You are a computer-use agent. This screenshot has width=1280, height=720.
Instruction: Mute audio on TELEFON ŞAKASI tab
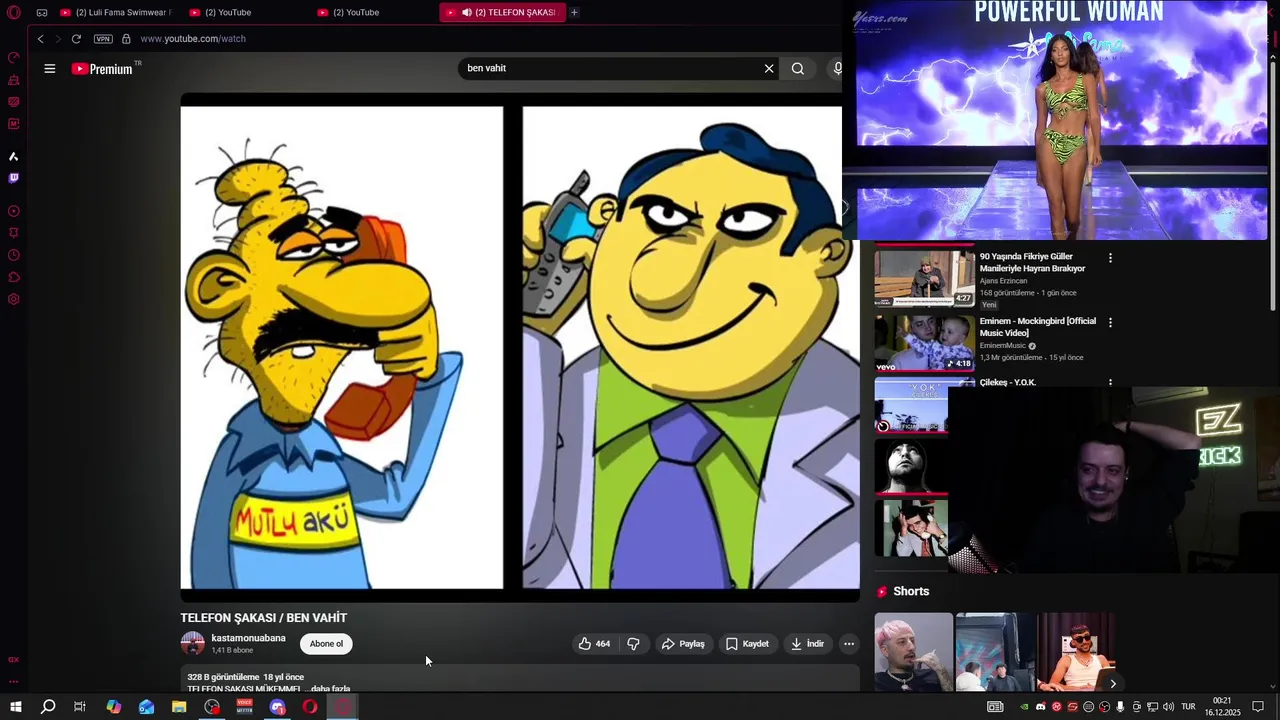coord(466,13)
